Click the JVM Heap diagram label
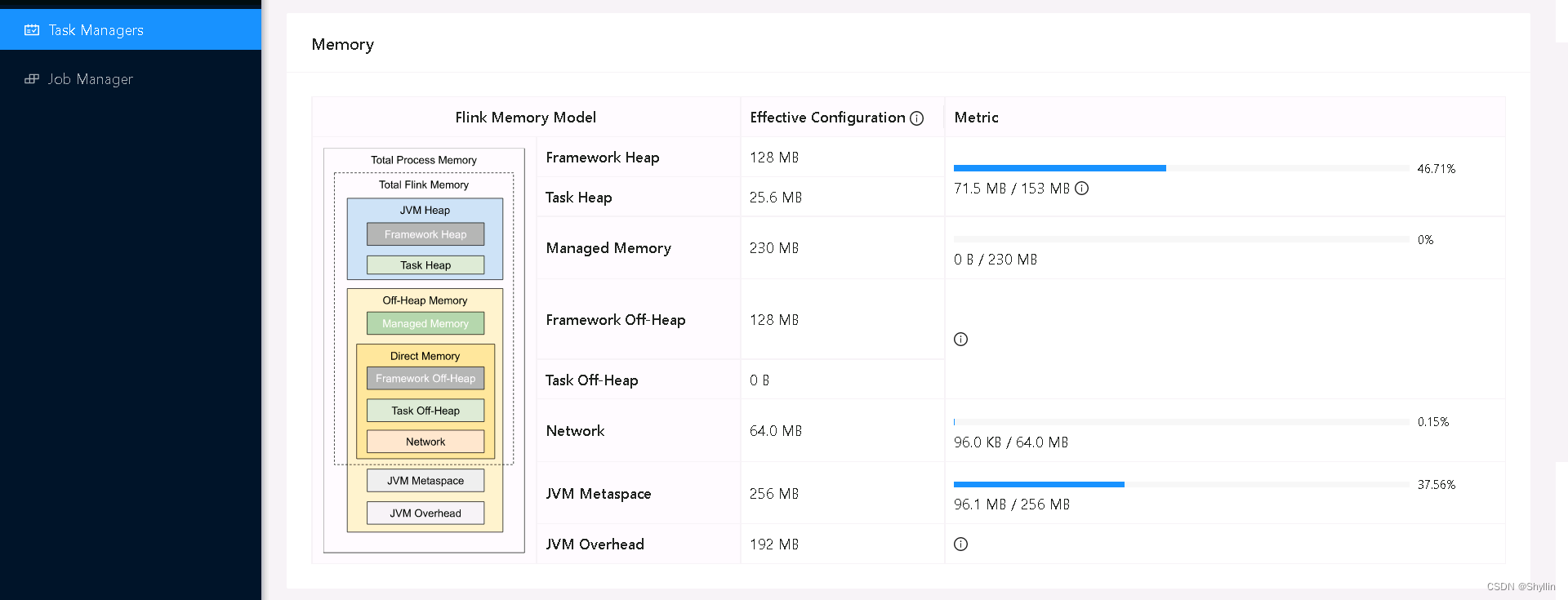Screen dimensions: 1568x600 pos(425,210)
